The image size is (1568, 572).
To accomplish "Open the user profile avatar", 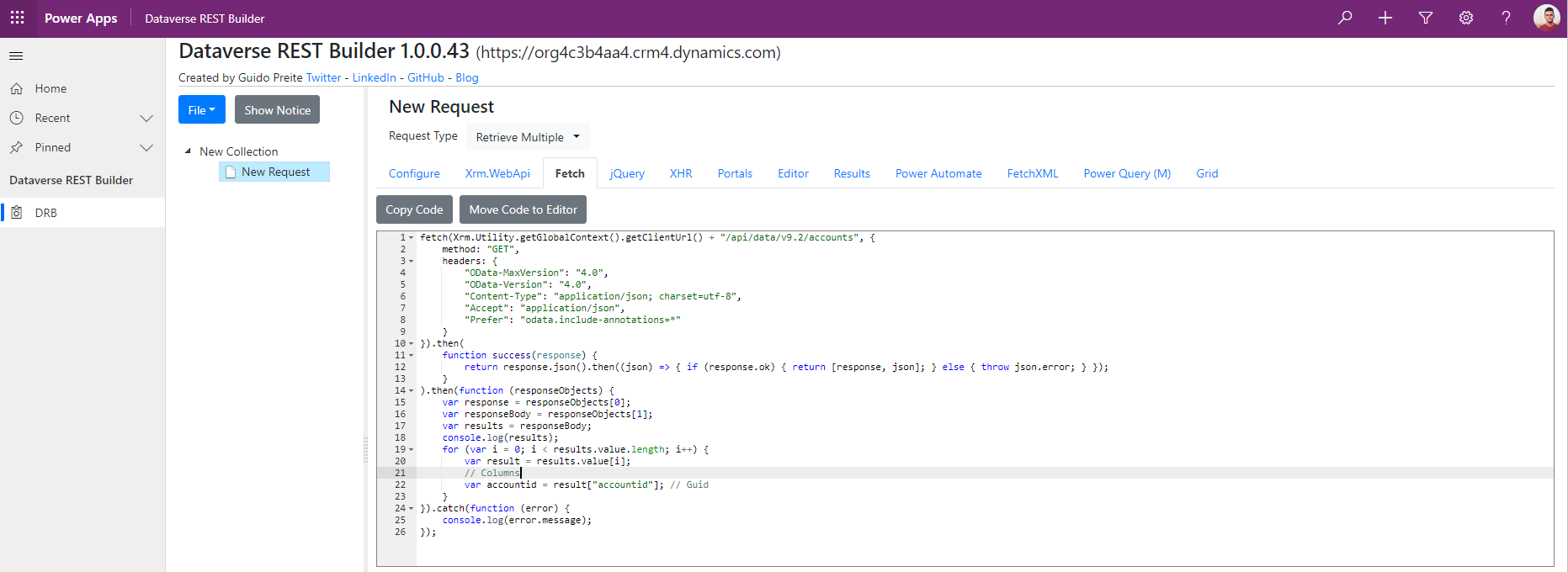I will coord(1547,18).
